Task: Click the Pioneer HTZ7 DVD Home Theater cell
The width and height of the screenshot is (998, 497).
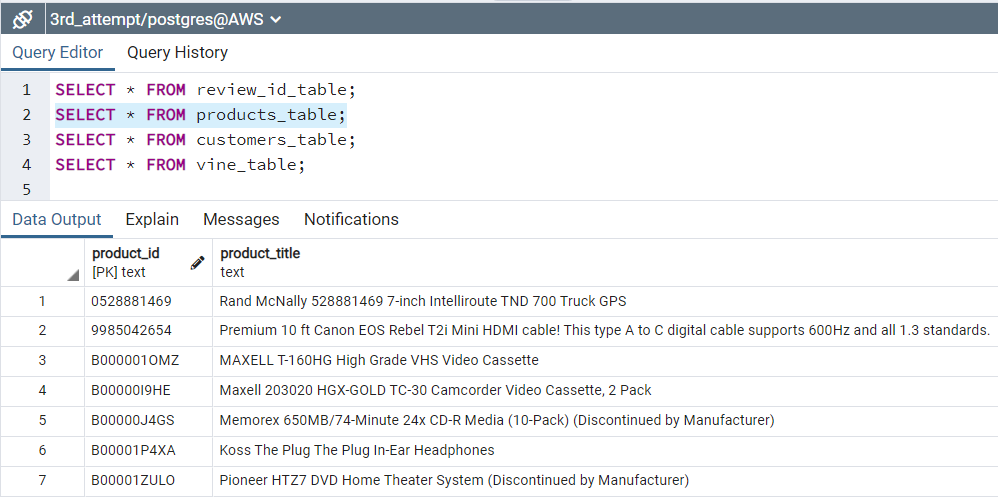Action: pos(605,480)
